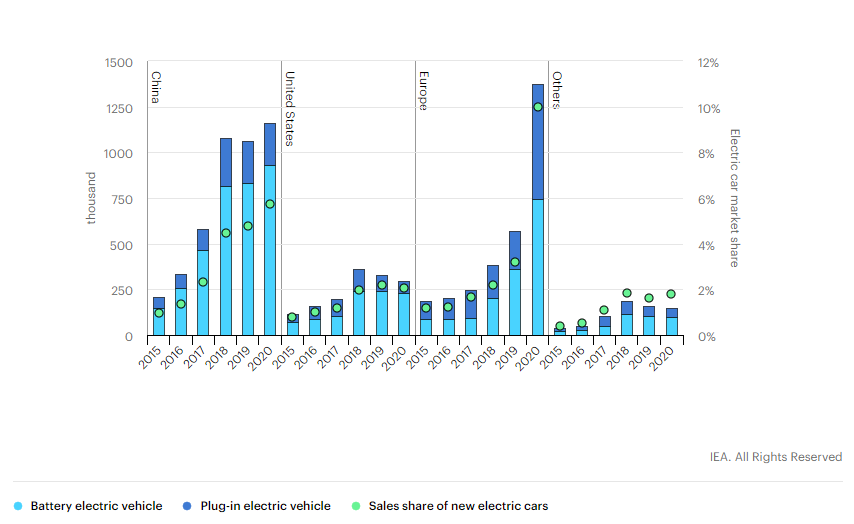Select the United States 2020 bar
Image resolution: width=854 pixels, height=524 pixels.
pyautogui.click(x=404, y=308)
